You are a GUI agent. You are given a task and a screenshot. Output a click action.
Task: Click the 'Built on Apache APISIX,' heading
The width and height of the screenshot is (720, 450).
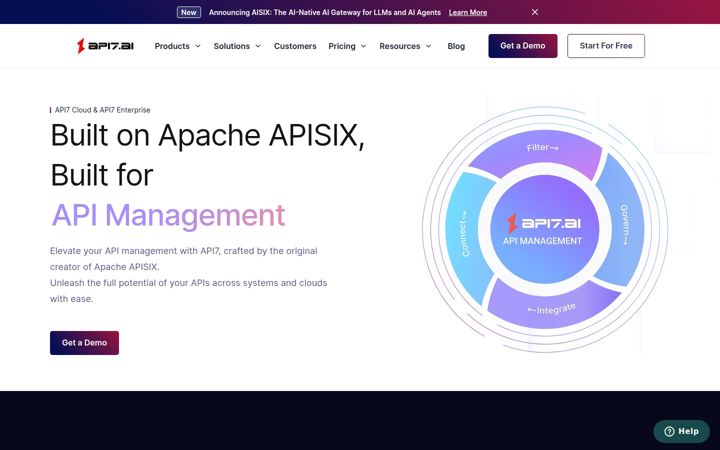(207, 135)
